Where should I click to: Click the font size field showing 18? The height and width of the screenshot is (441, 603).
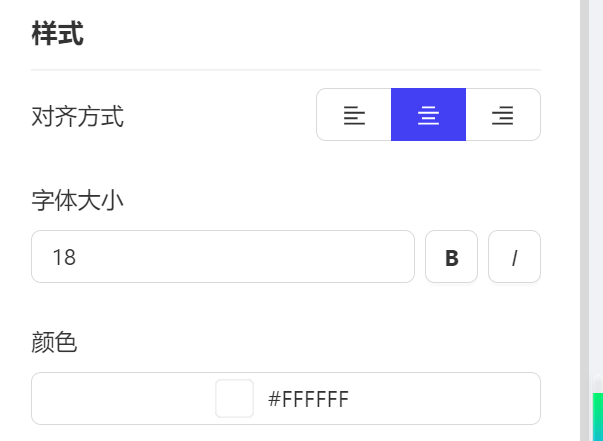click(223, 257)
